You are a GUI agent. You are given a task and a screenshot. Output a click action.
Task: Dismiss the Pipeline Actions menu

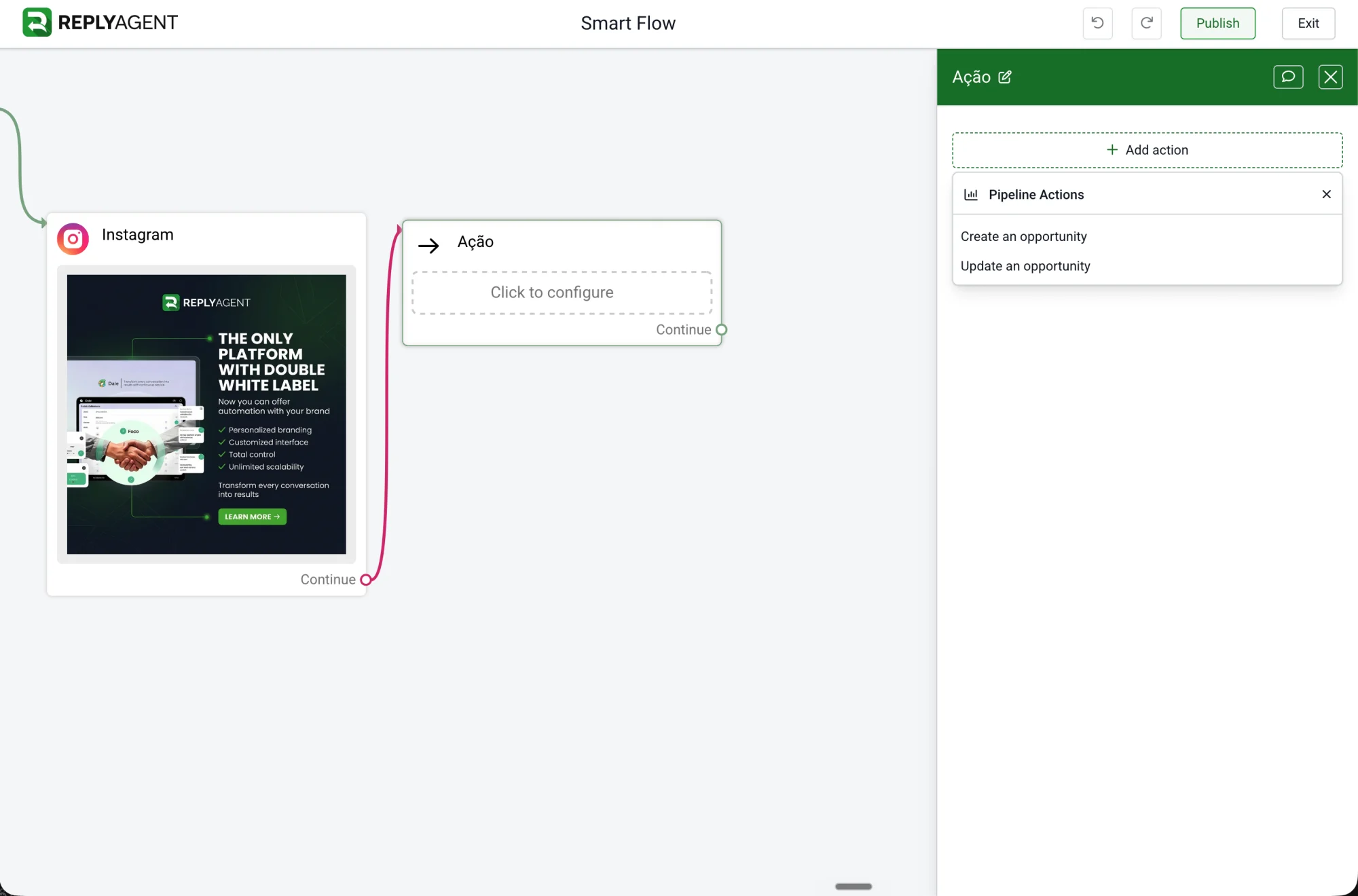point(1326,194)
